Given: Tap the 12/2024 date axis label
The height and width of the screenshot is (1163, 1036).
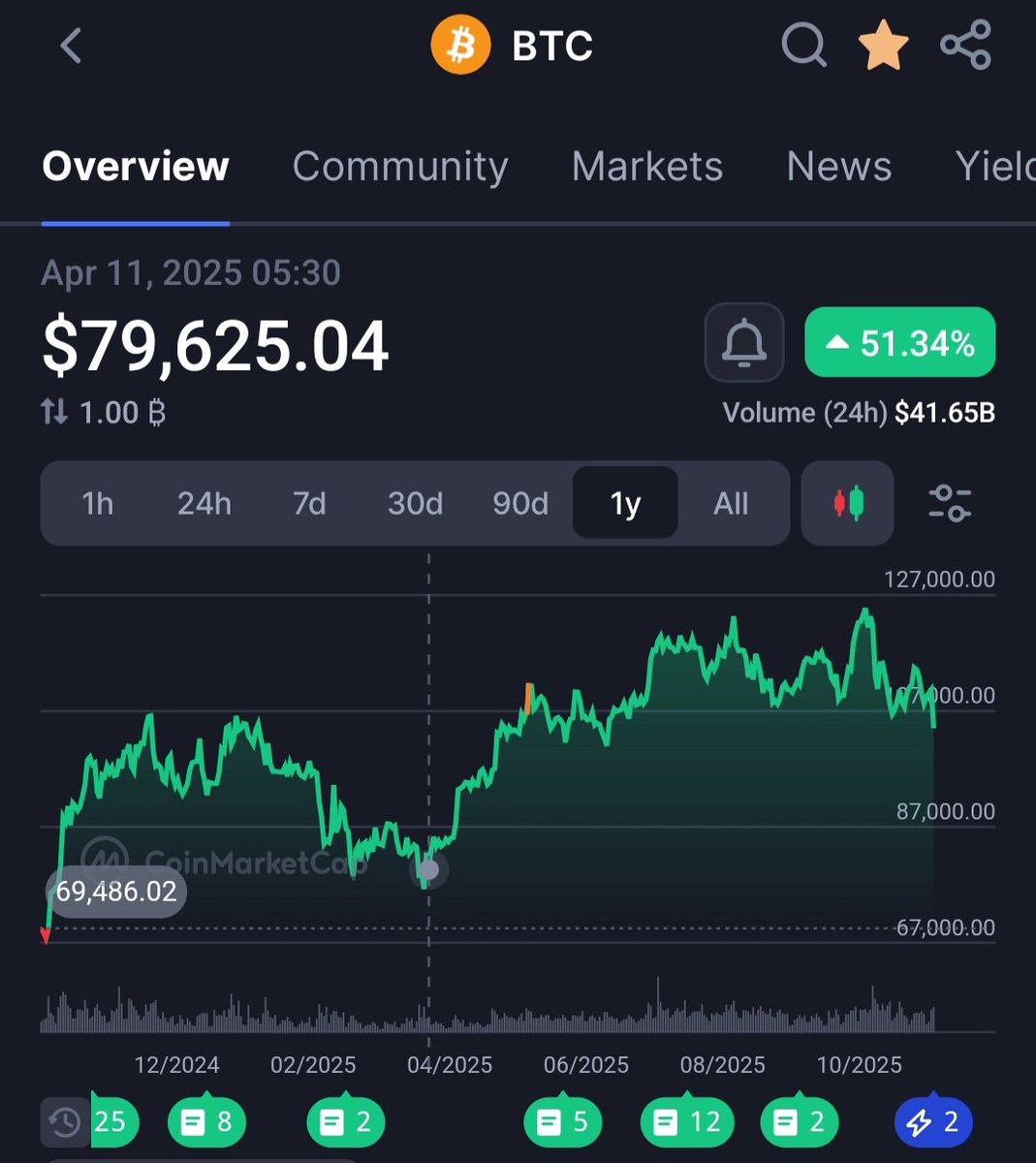Looking at the screenshot, I should pos(176,1065).
